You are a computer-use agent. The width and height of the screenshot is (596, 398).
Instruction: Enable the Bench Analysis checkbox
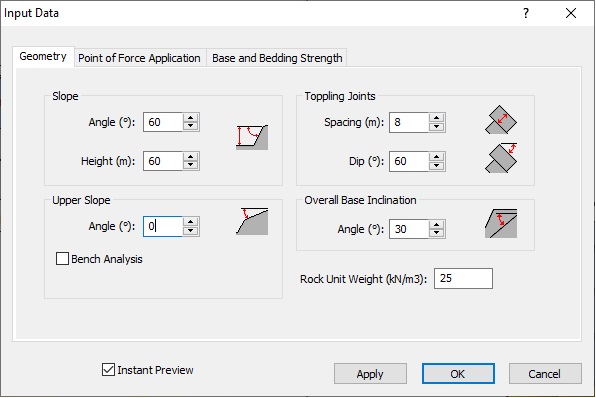coord(62,259)
